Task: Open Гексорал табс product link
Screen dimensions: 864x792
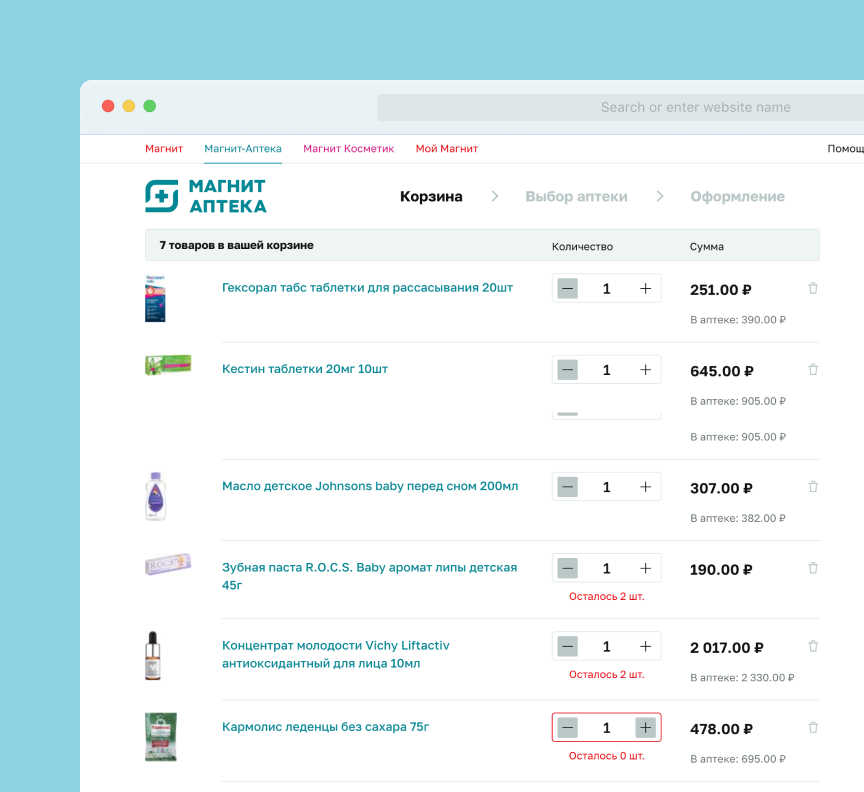Action: [x=367, y=288]
